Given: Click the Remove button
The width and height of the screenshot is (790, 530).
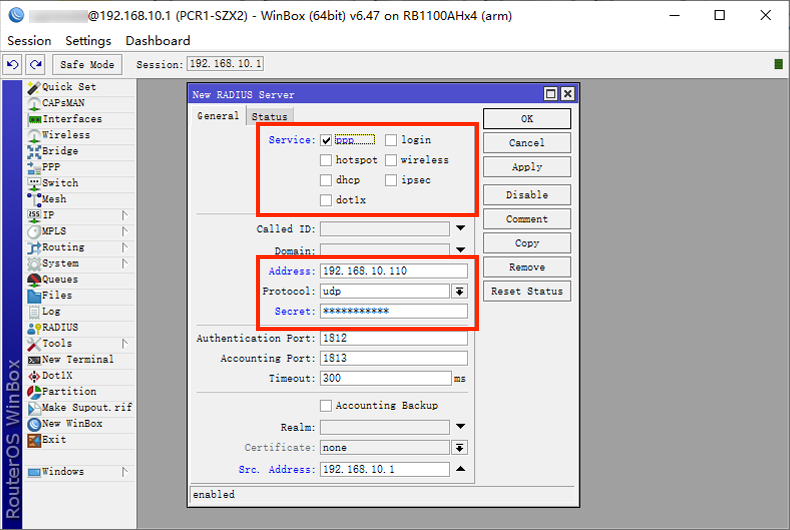Looking at the screenshot, I should pyautogui.click(x=527, y=267).
